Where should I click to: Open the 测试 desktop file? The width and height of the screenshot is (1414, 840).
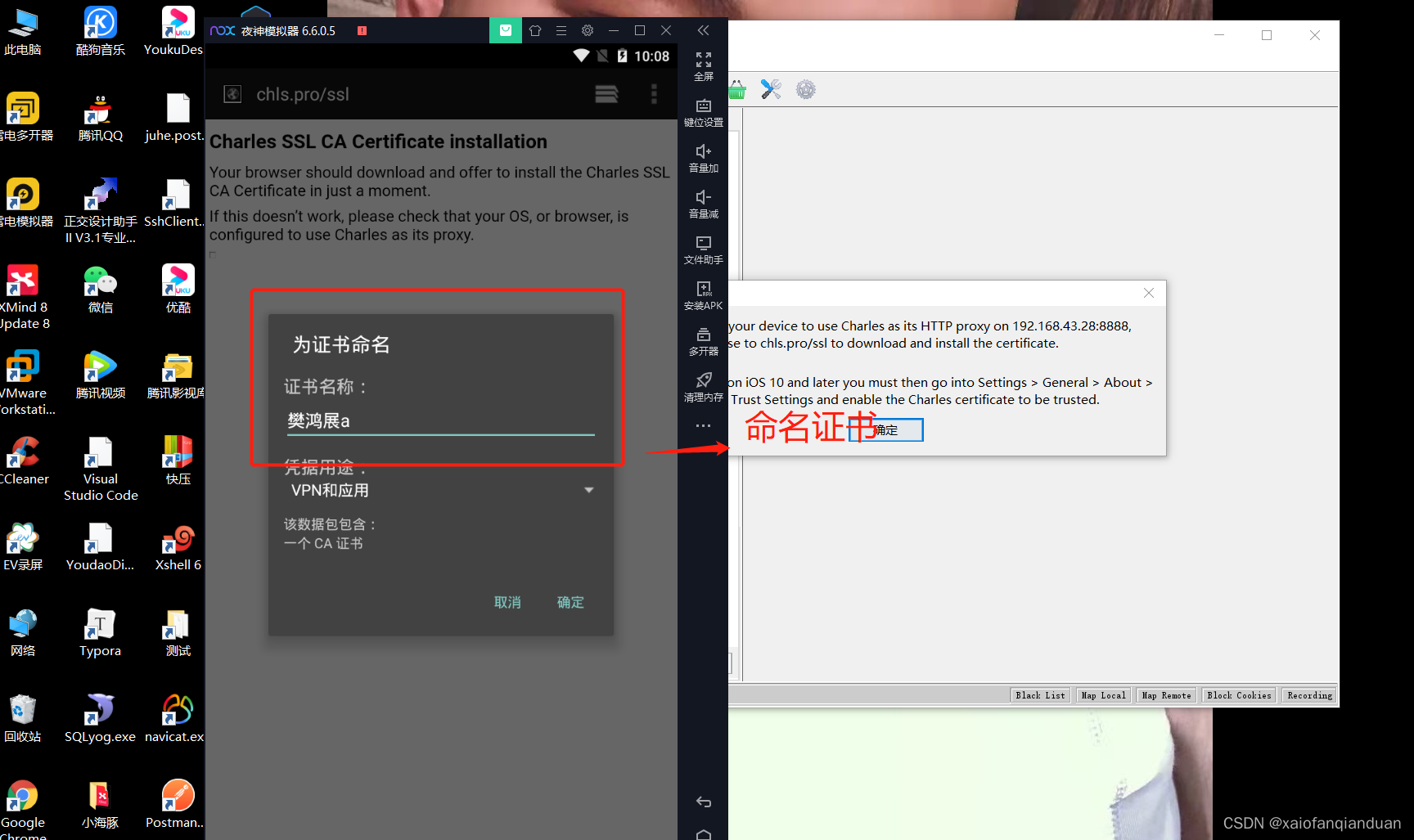pyautogui.click(x=178, y=633)
